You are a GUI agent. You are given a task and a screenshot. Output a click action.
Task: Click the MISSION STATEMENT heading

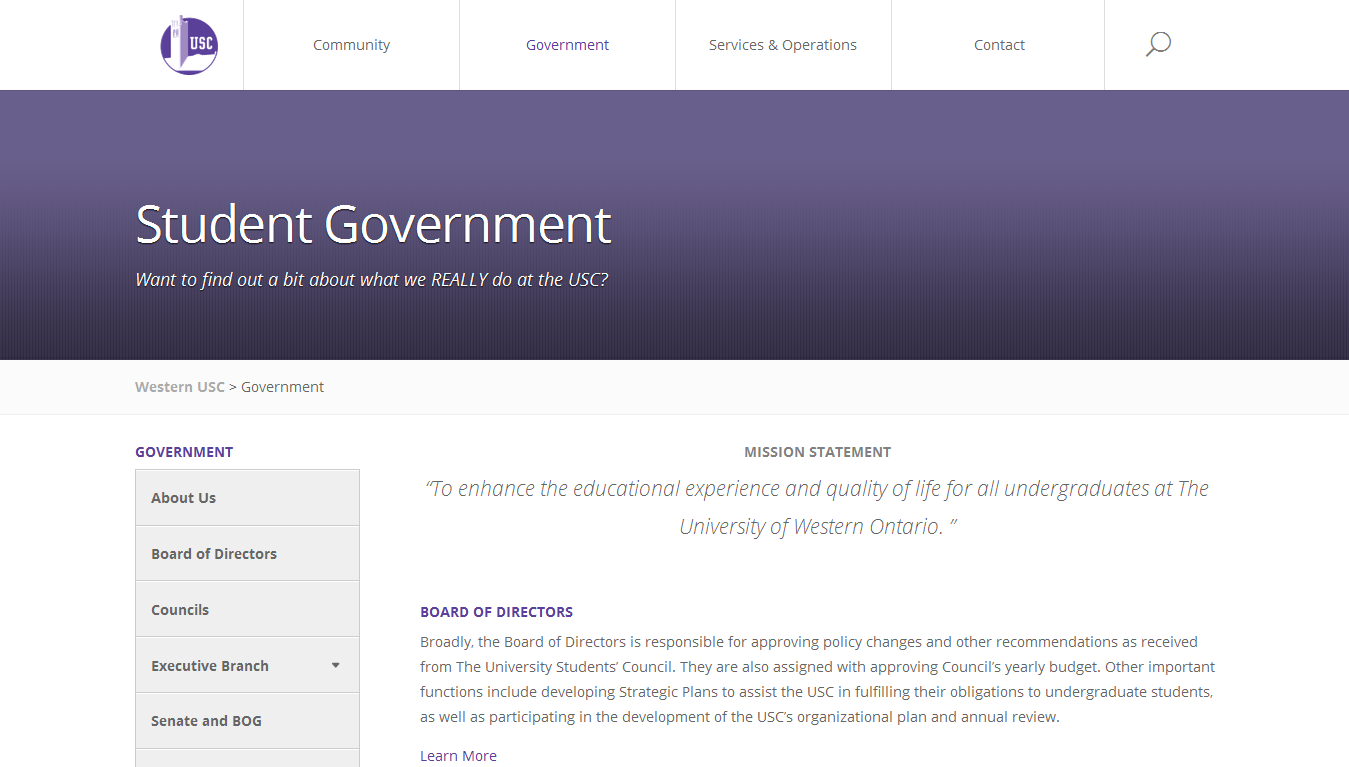pos(817,452)
